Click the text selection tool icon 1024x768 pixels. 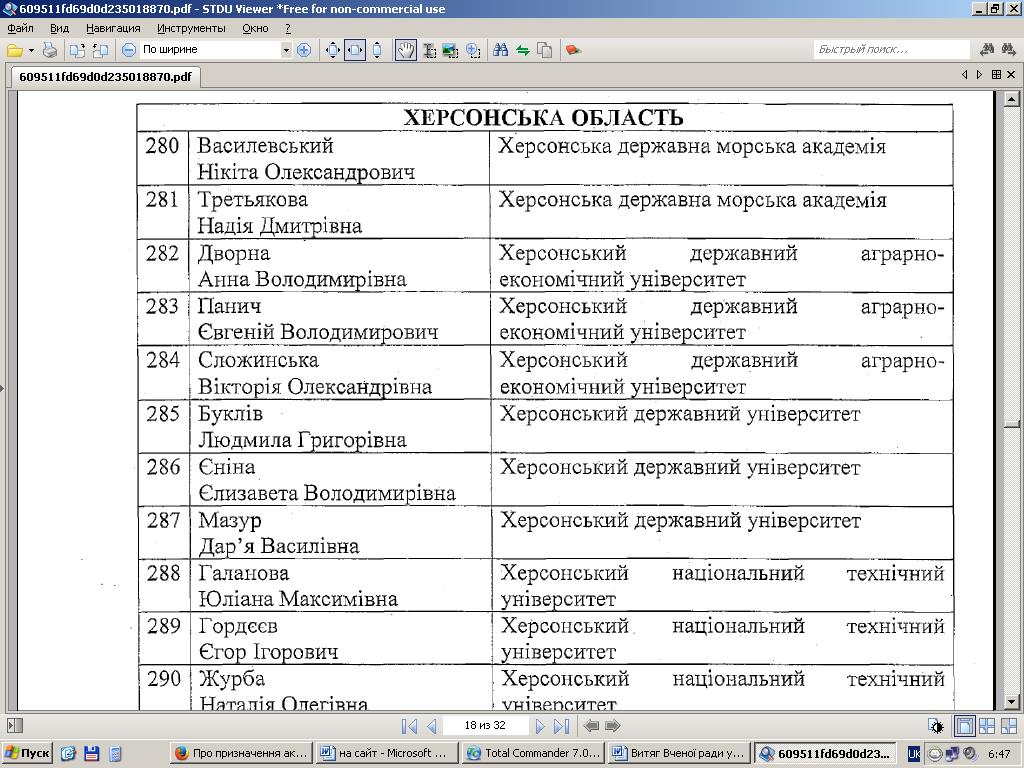point(429,50)
